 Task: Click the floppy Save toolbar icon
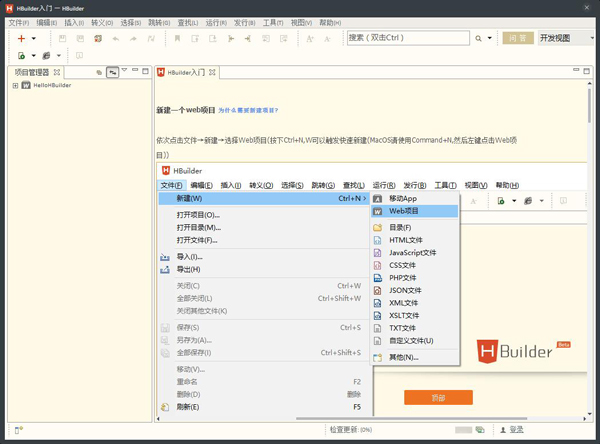tap(62, 38)
